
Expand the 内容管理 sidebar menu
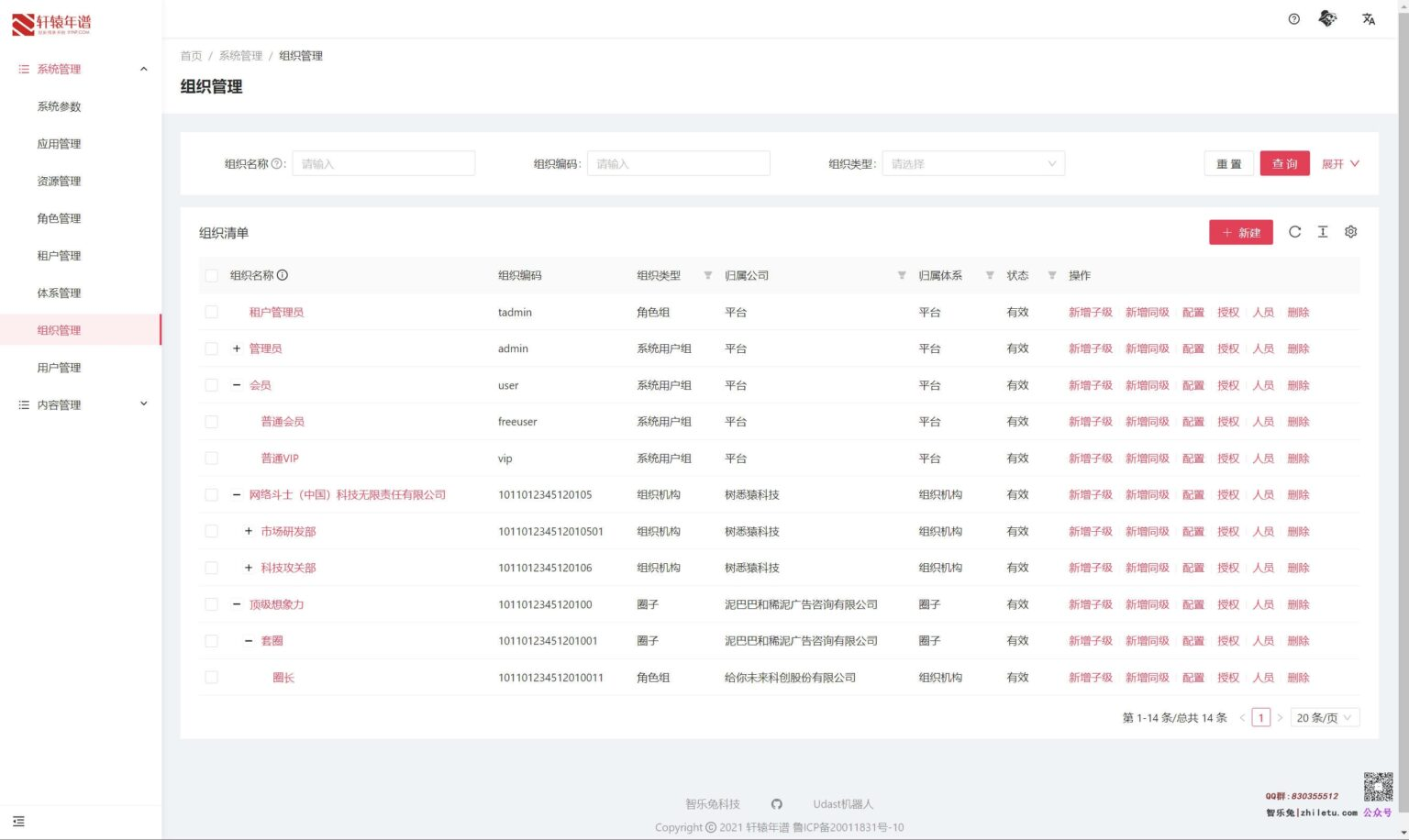[81, 404]
